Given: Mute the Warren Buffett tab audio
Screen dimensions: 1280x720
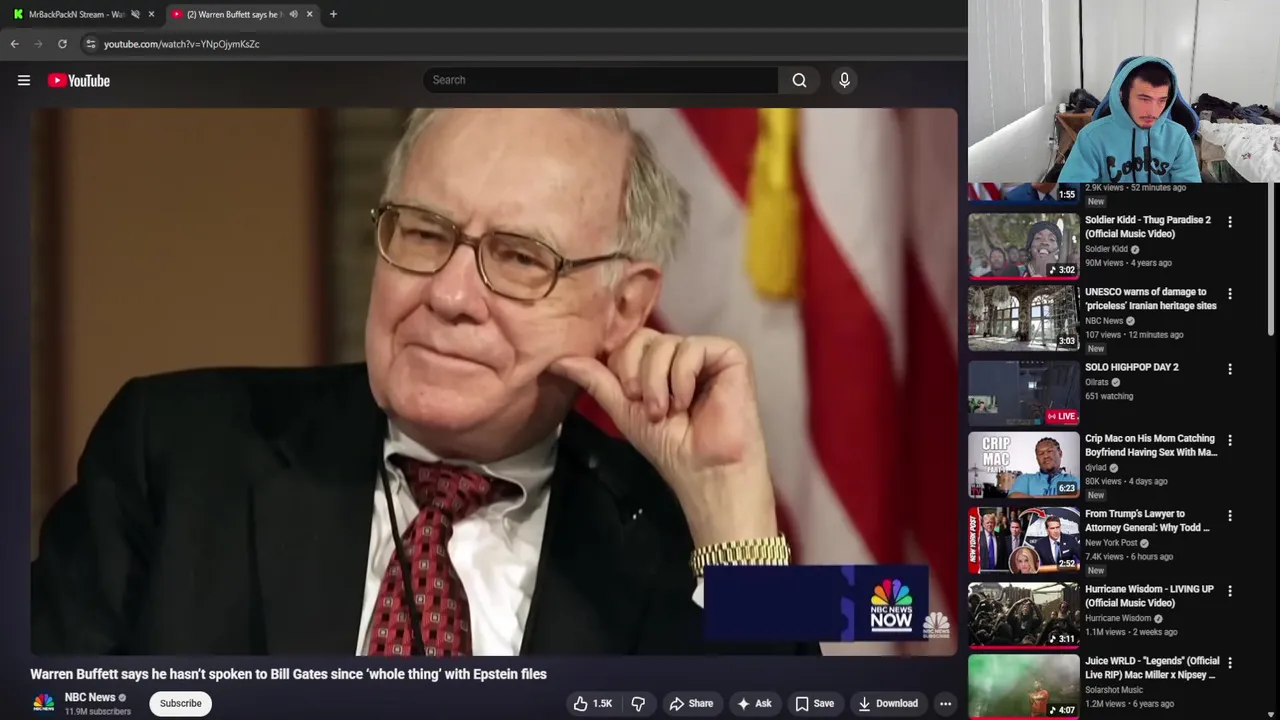Looking at the screenshot, I should (x=293, y=14).
